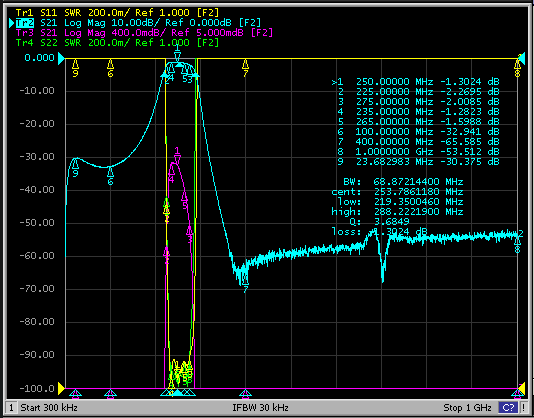The image size is (534, 418).
Task: Click the yellow marker 6 triangle at top
Action: click(x=110, y=64)
